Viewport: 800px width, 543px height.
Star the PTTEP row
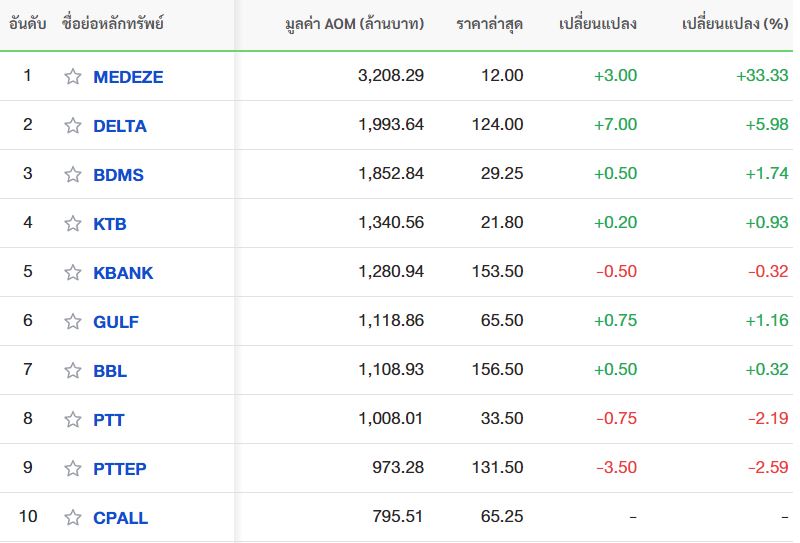(x=73, y=468)
